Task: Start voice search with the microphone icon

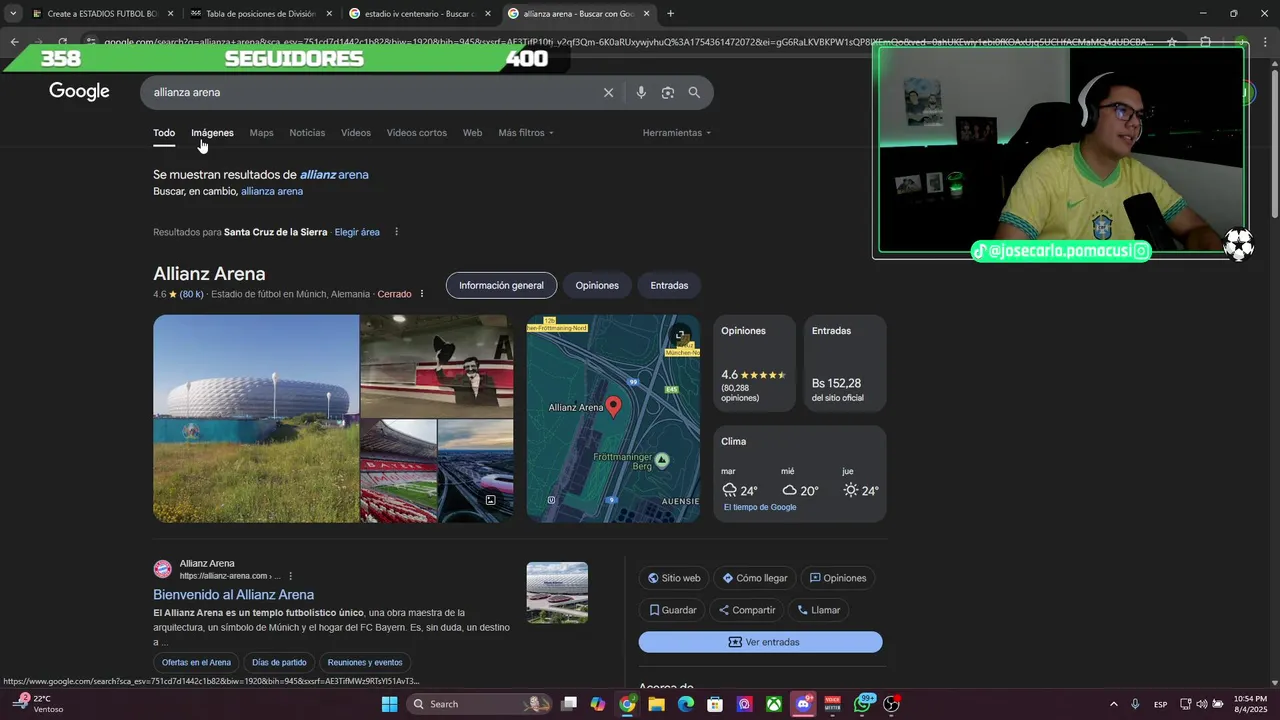Action: pos(641,92)
